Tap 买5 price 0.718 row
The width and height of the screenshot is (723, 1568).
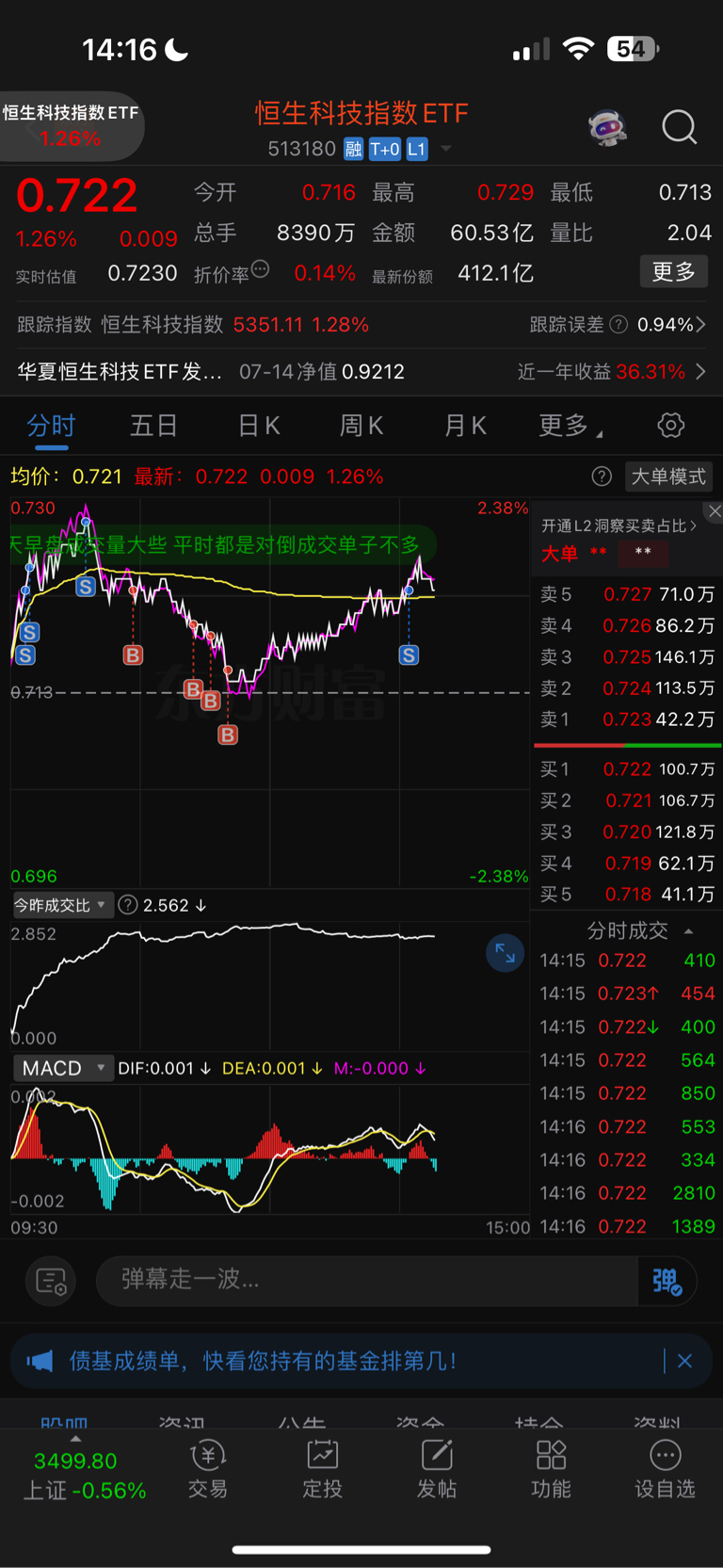[627, 894]
